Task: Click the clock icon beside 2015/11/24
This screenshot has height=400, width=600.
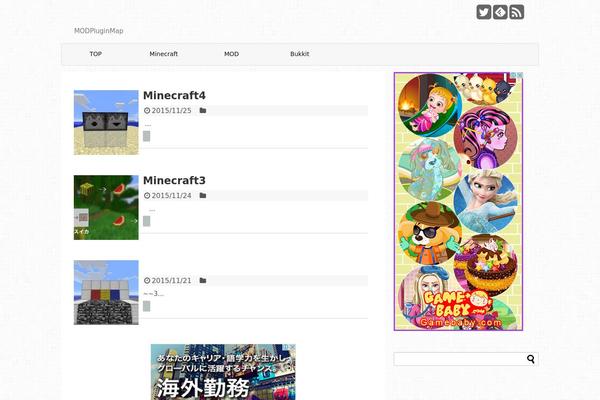Action: (x=147, y=196)
